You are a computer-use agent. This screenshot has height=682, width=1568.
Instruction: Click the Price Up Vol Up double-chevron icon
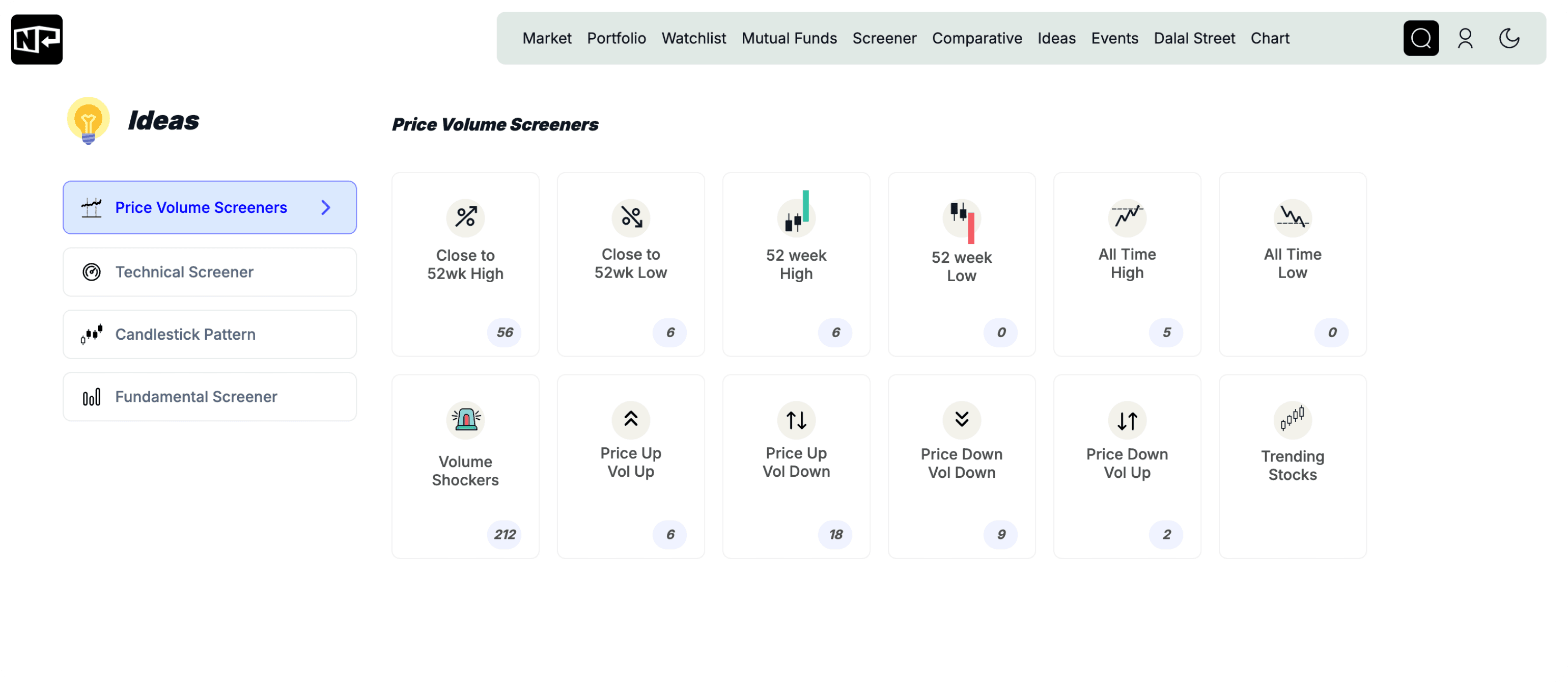point(631,420)
